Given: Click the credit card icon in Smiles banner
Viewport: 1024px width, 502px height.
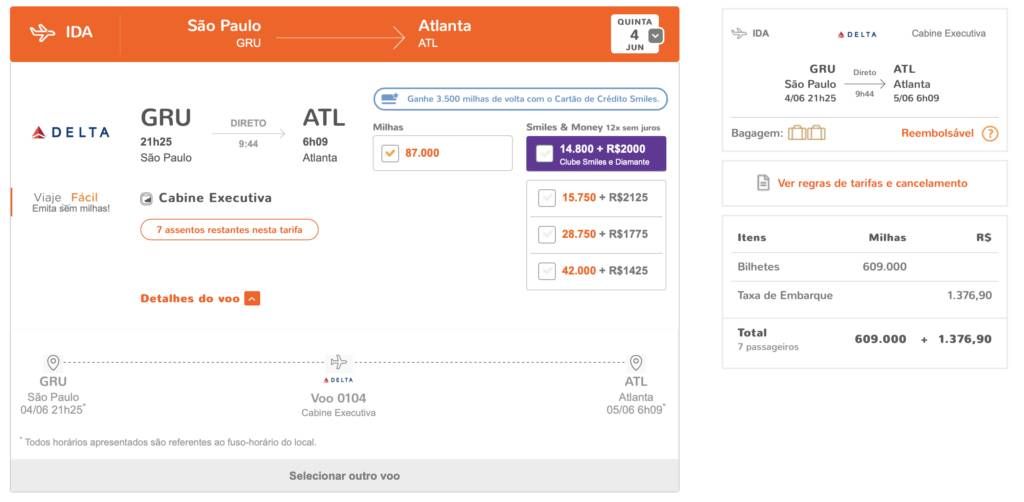Looking at the screenshot, I should pos(390,99).
